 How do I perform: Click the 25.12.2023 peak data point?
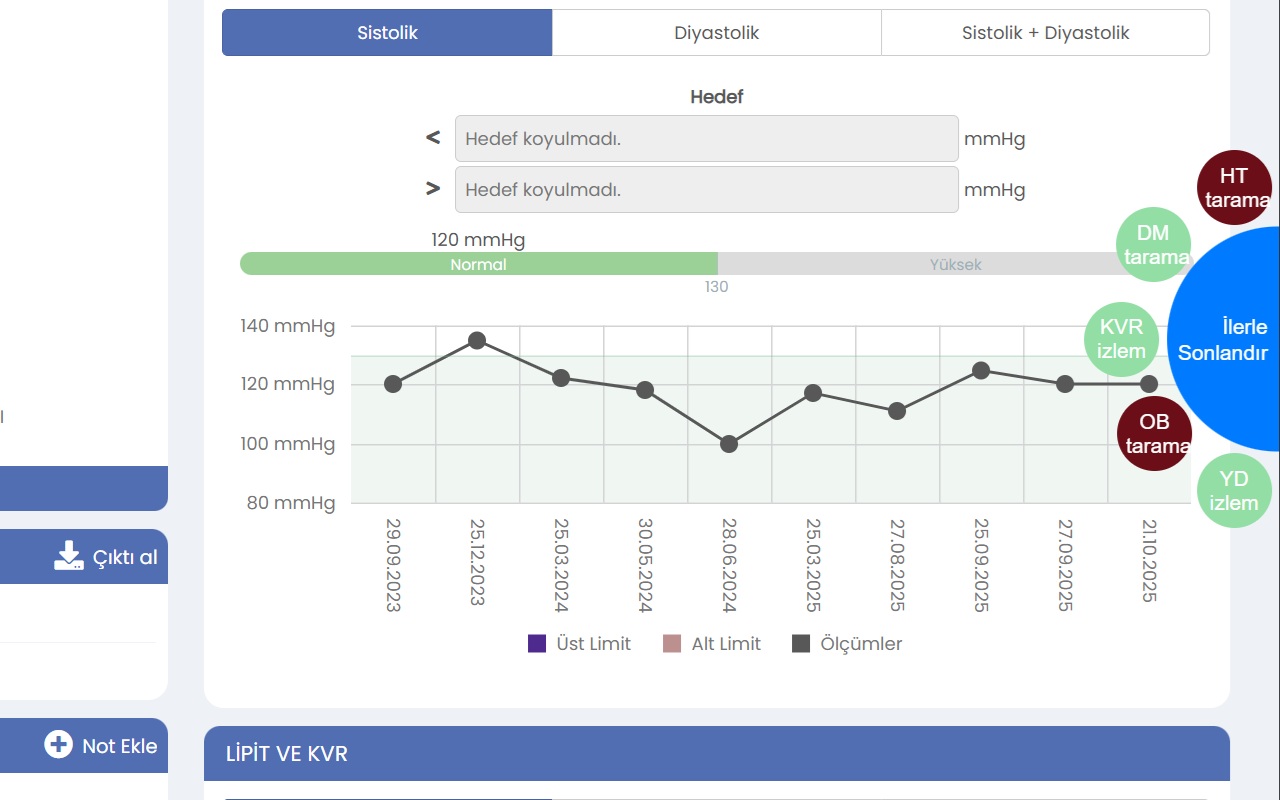tap(477, 341)
